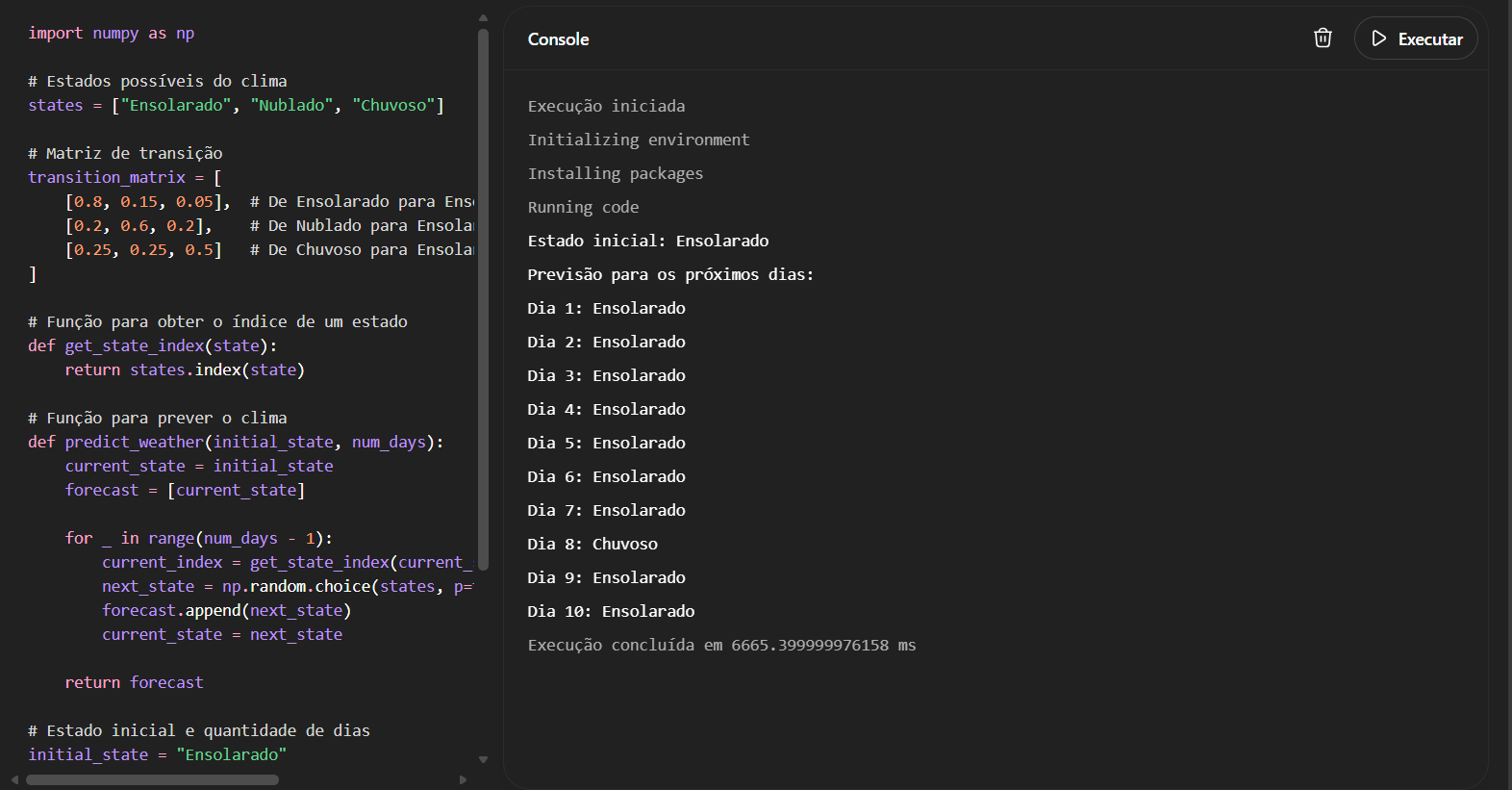
Task: Place cursor on the import numpy line
Action: [112, 34]
